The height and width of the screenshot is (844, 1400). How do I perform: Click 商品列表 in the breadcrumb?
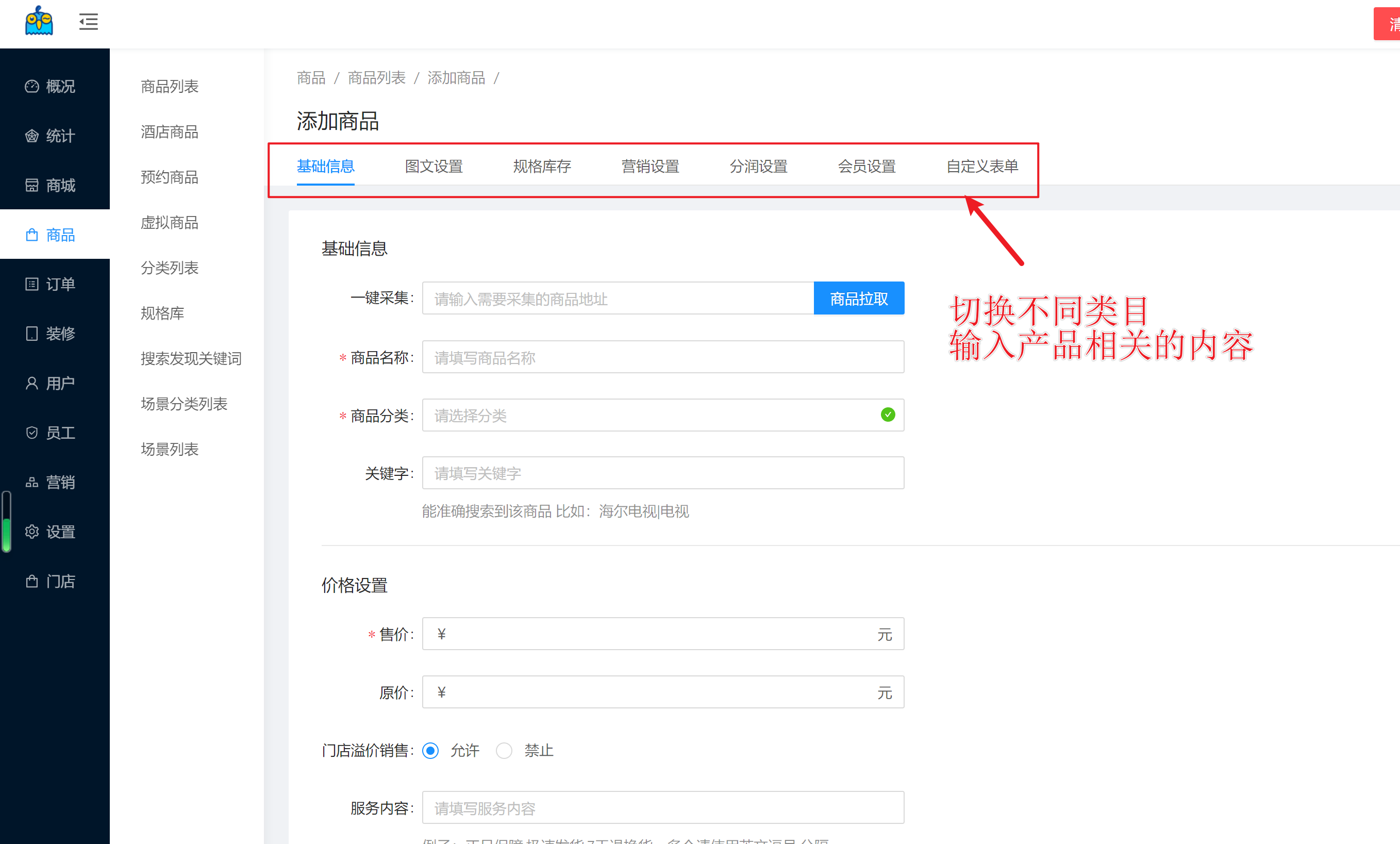[x=376, y=78]
